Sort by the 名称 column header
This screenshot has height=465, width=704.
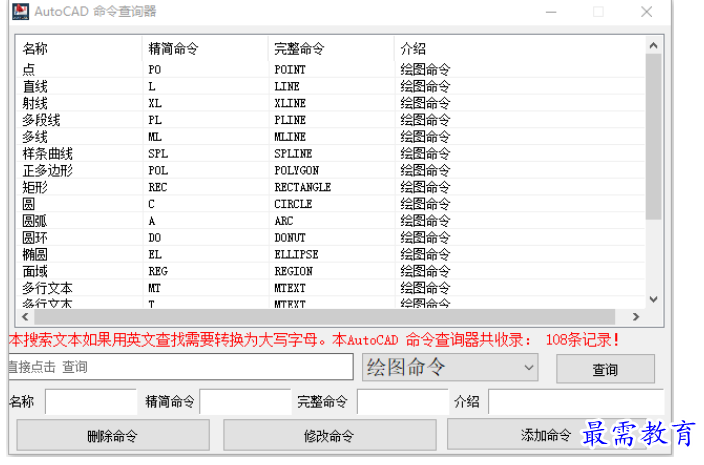[x=79, y=48]
